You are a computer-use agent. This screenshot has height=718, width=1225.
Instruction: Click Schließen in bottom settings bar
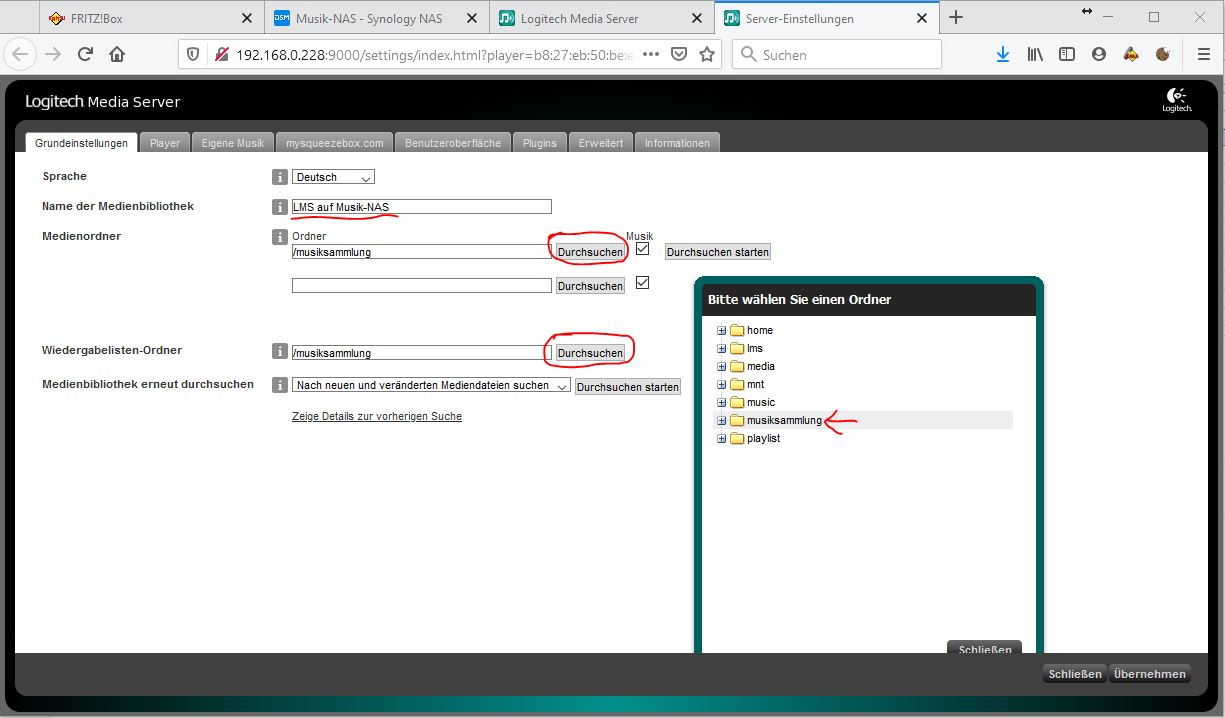click(x=1075, y=674)
